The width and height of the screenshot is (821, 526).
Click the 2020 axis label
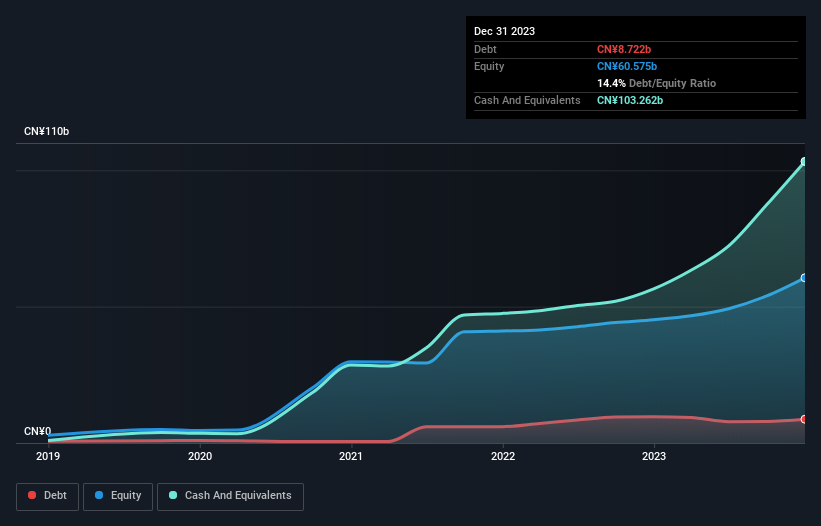click(200, 456)
